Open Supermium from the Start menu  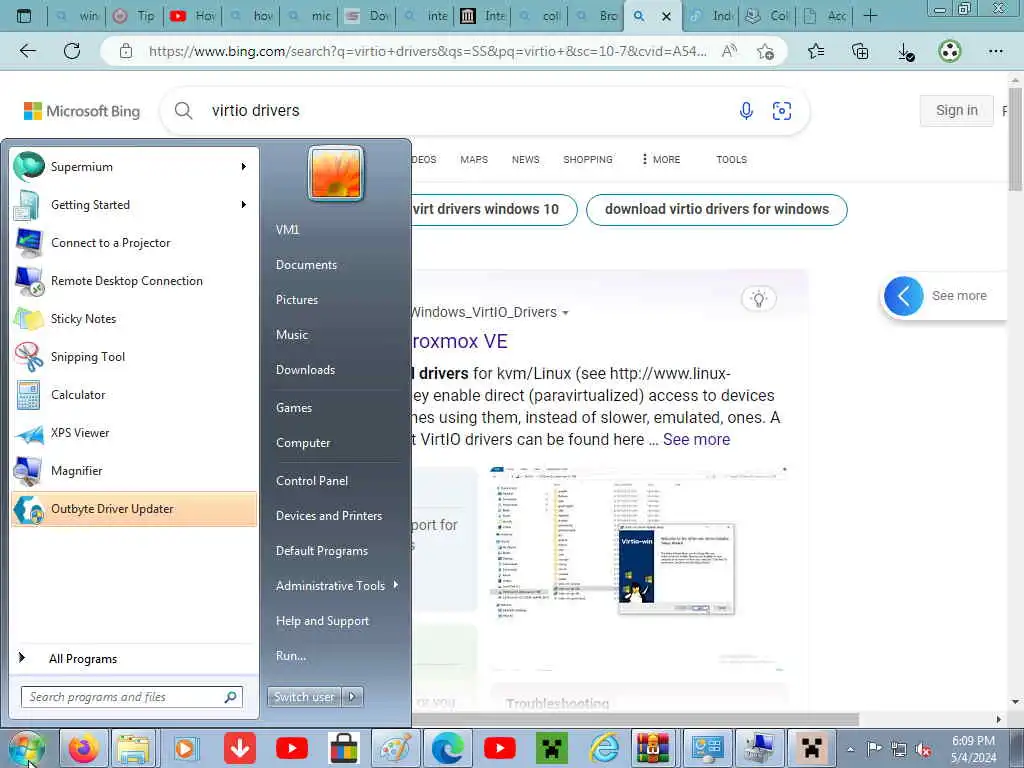point(134,167)
